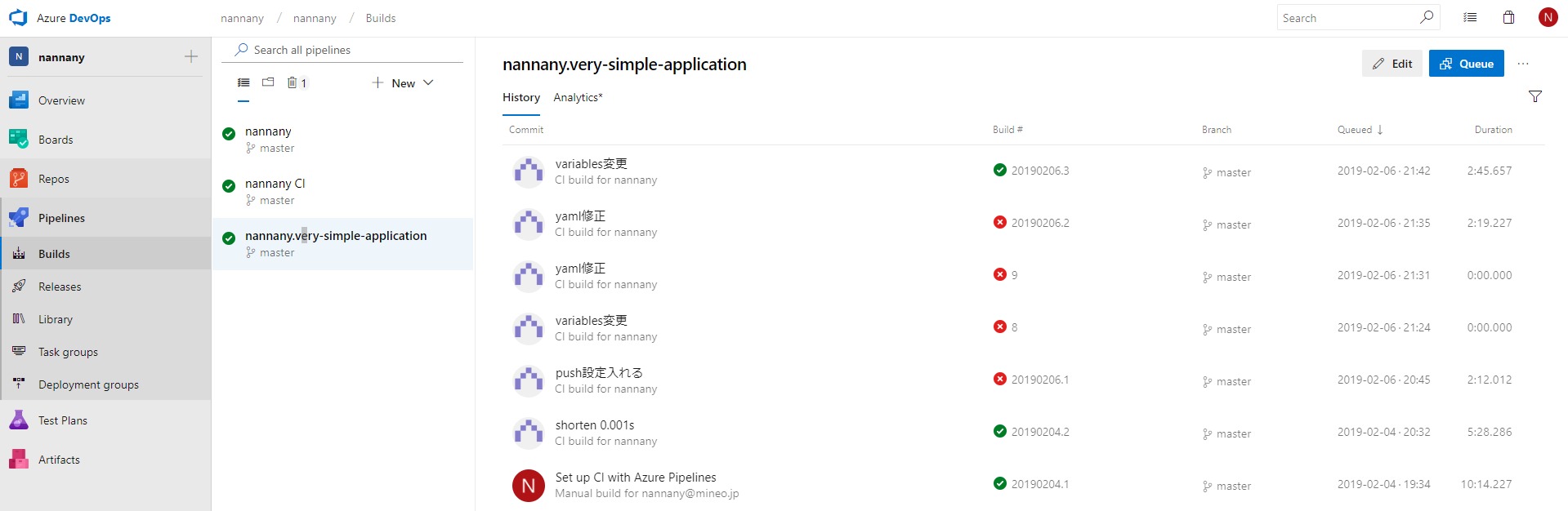Select the list view of pipelines
Image resolution: width=1568 pixels, height=511 pixels.
[243, 82]
